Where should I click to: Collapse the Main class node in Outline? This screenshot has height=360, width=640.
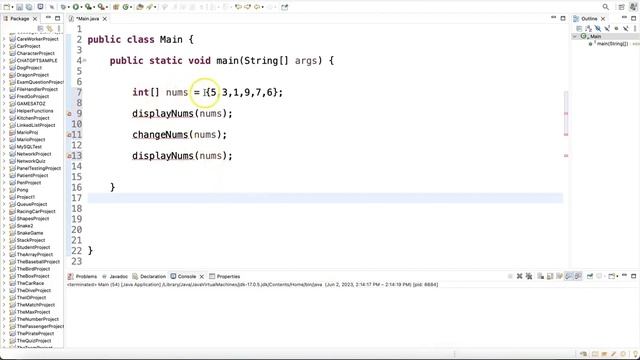click(575, 36)
